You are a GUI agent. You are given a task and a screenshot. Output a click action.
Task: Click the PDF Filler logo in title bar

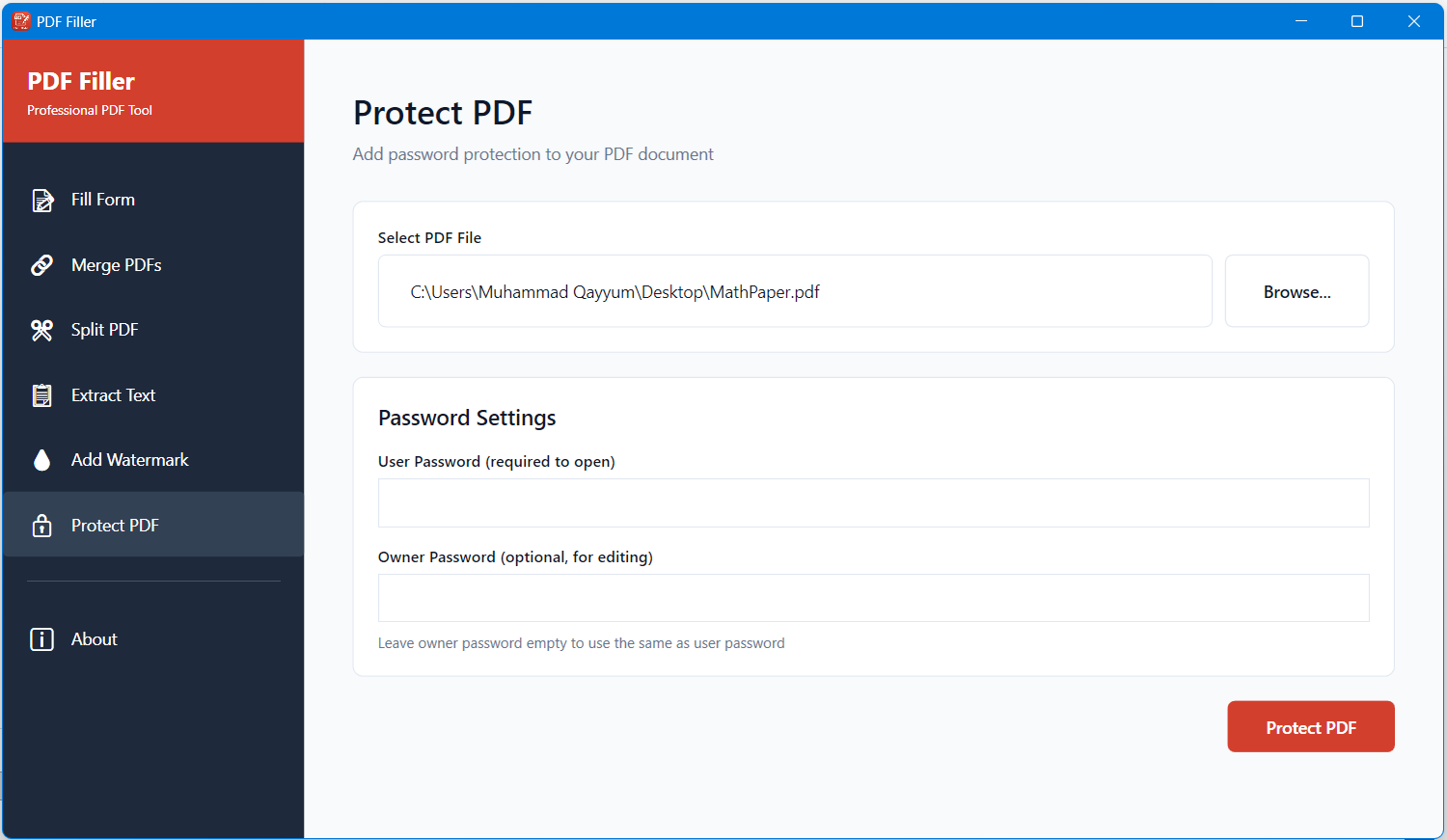coord(21,20)
